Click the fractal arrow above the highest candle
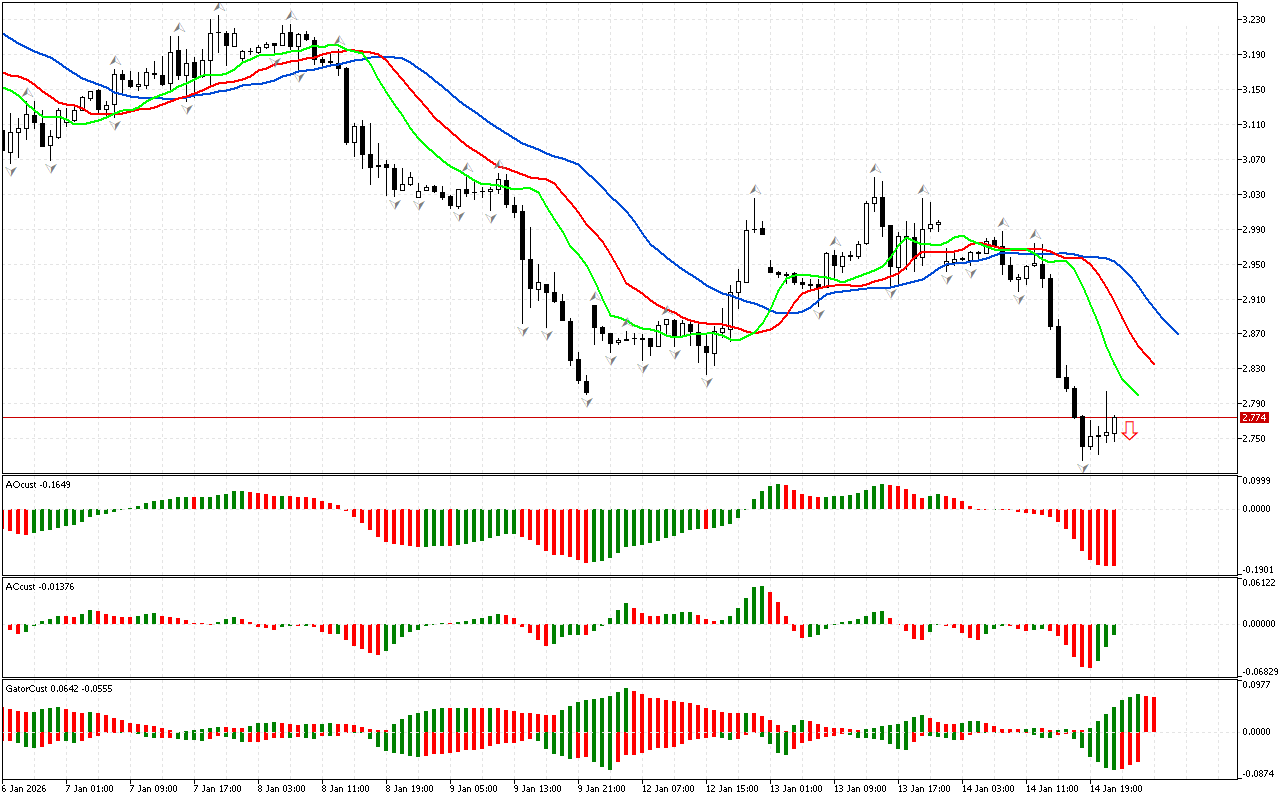Screen dimensions: 1280x800 click(218, 8)
